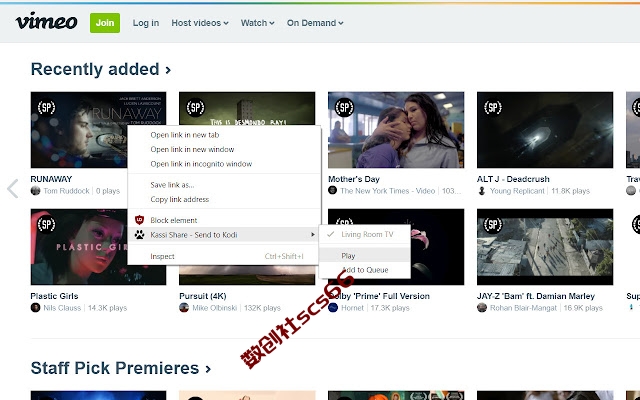Screen dimensions: 640x400
Task: Choose Open link in new window
Action: coord(224,149)
